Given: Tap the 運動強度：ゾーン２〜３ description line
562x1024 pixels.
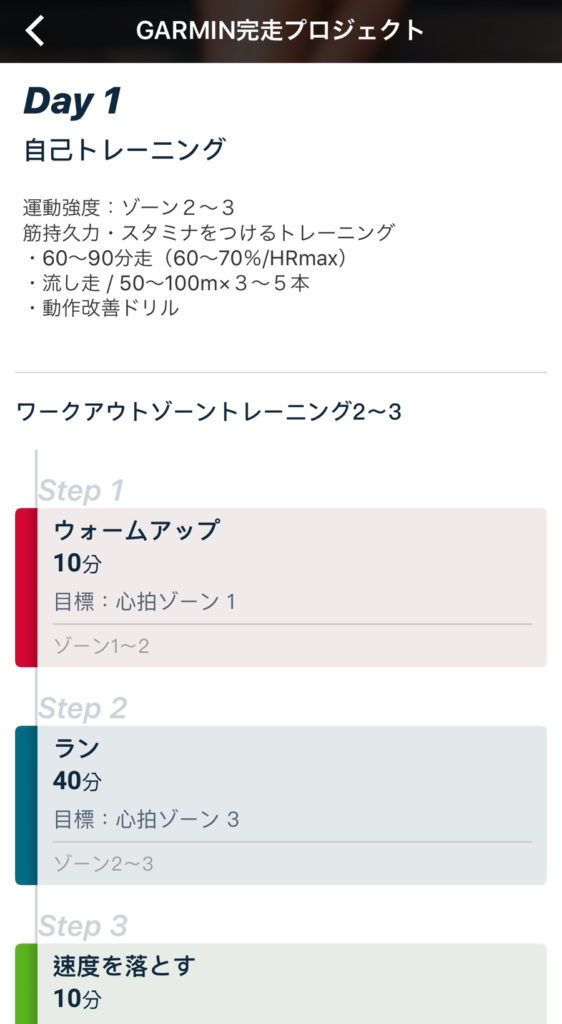Looking at the screenshot, I should click(x=129, y=208).
